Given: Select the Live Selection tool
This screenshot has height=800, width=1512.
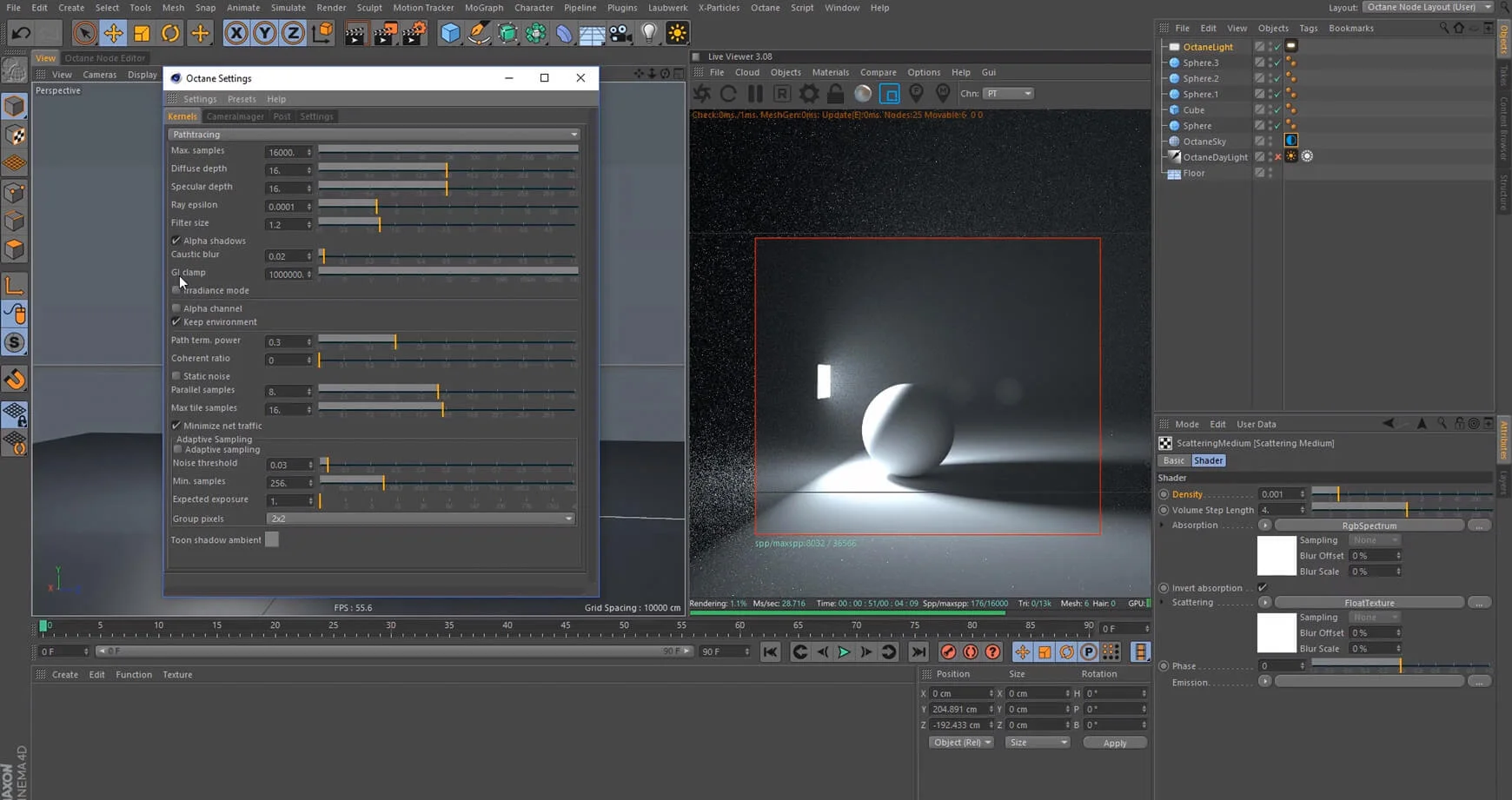Looking at the screenshot, I should (x=84, y=33).
